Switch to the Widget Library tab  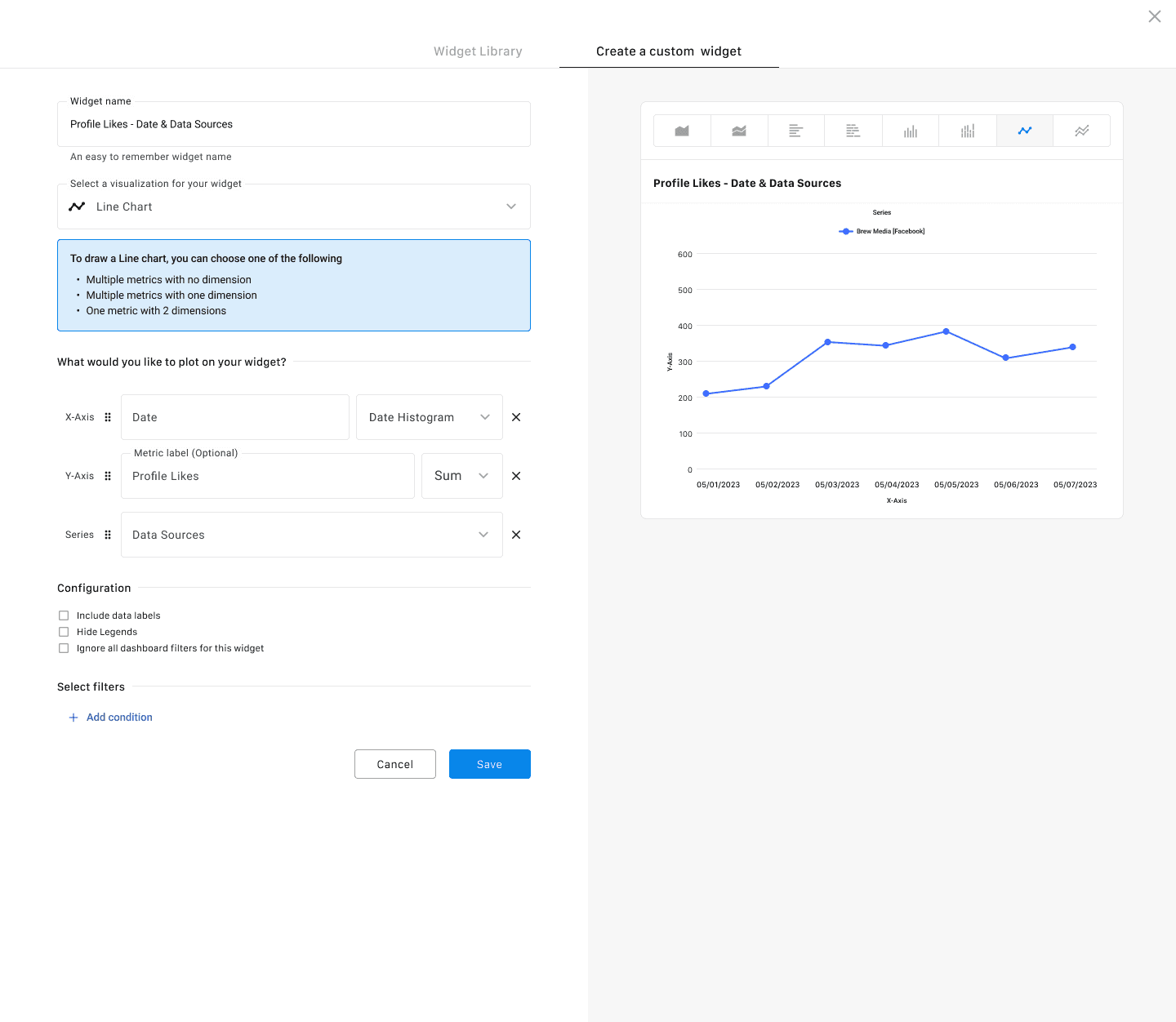478,51
